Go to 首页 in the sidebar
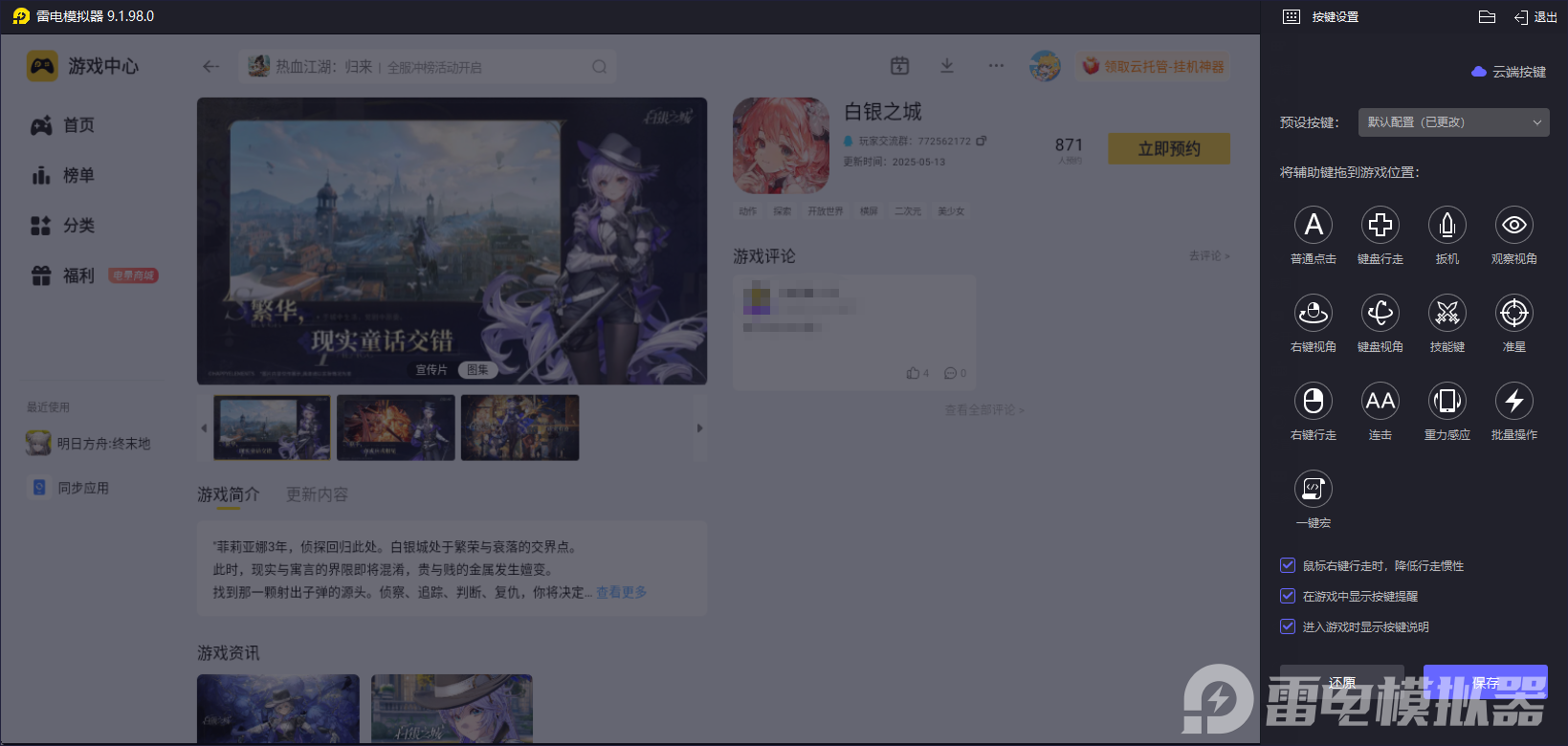The image size is (1568, 746). (63, 125)
